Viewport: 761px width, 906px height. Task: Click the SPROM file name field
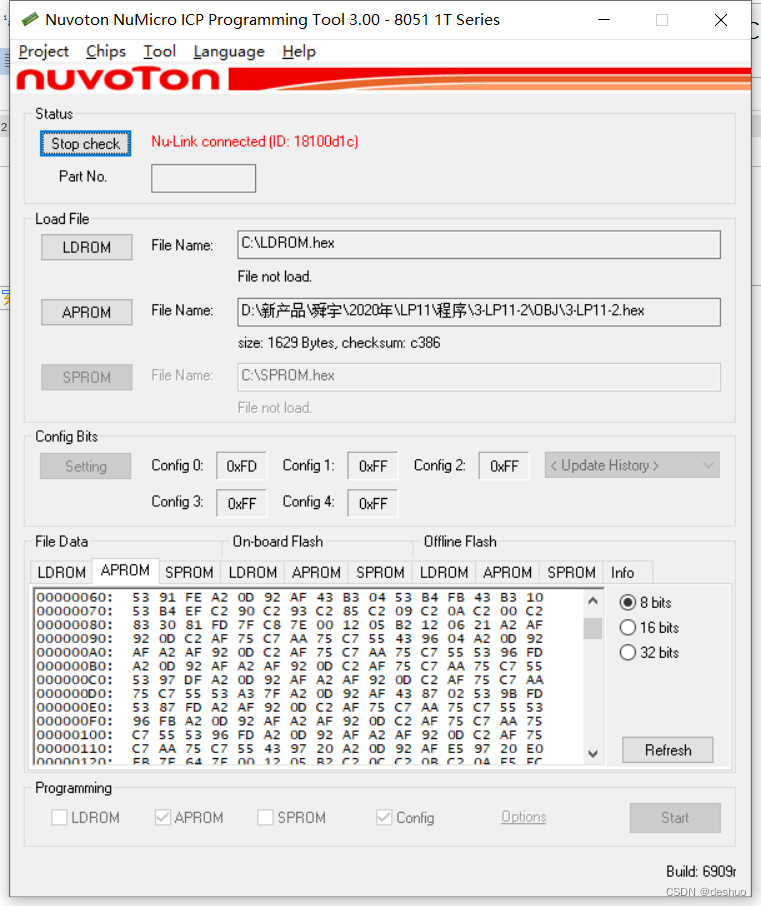click(x=478, y=377)
